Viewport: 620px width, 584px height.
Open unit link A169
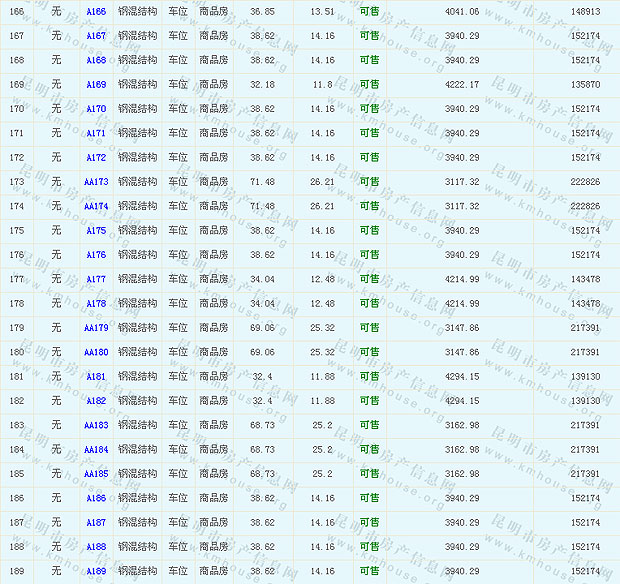[x=96, y=85]
